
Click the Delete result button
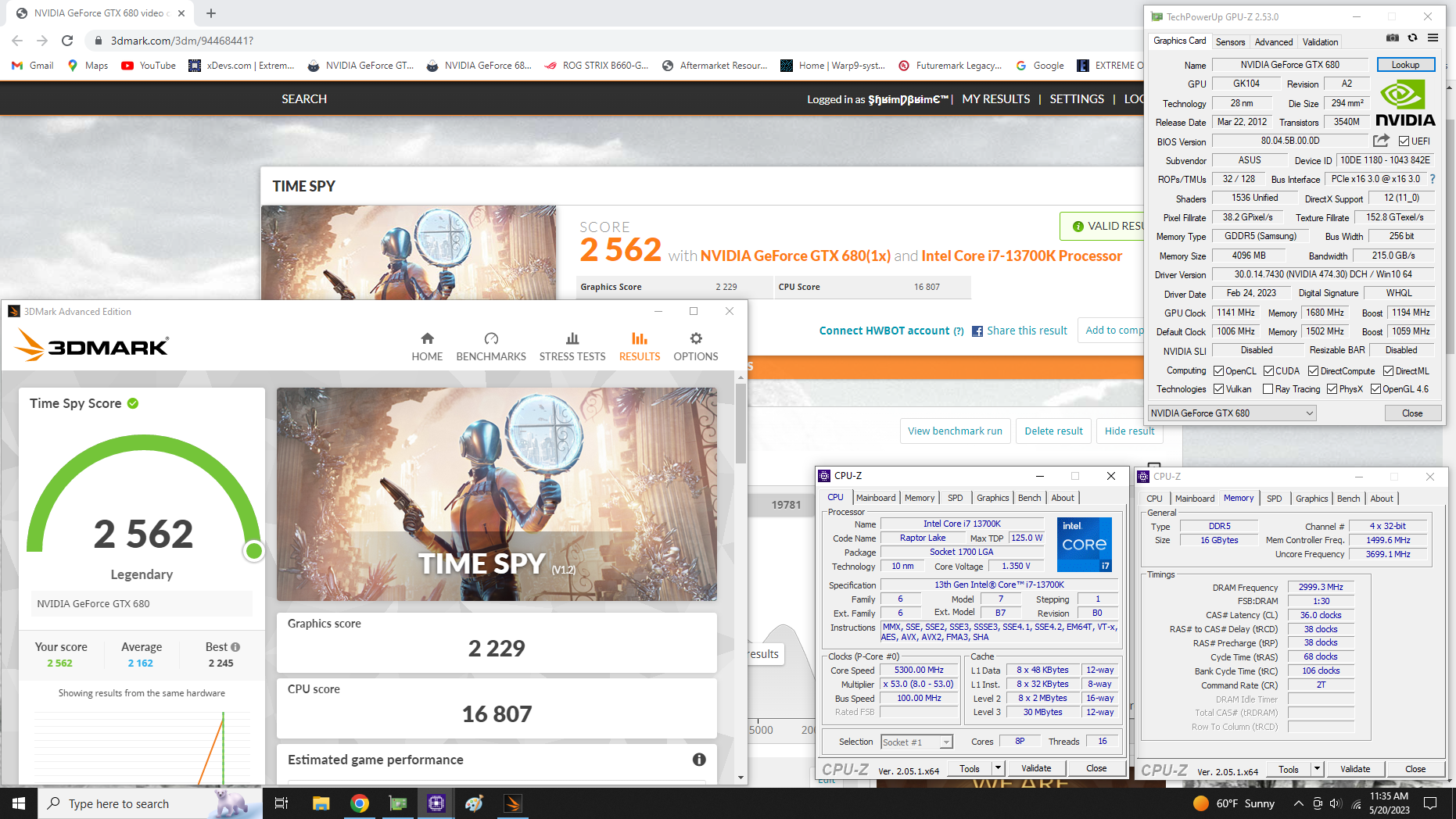point(1053,431)
